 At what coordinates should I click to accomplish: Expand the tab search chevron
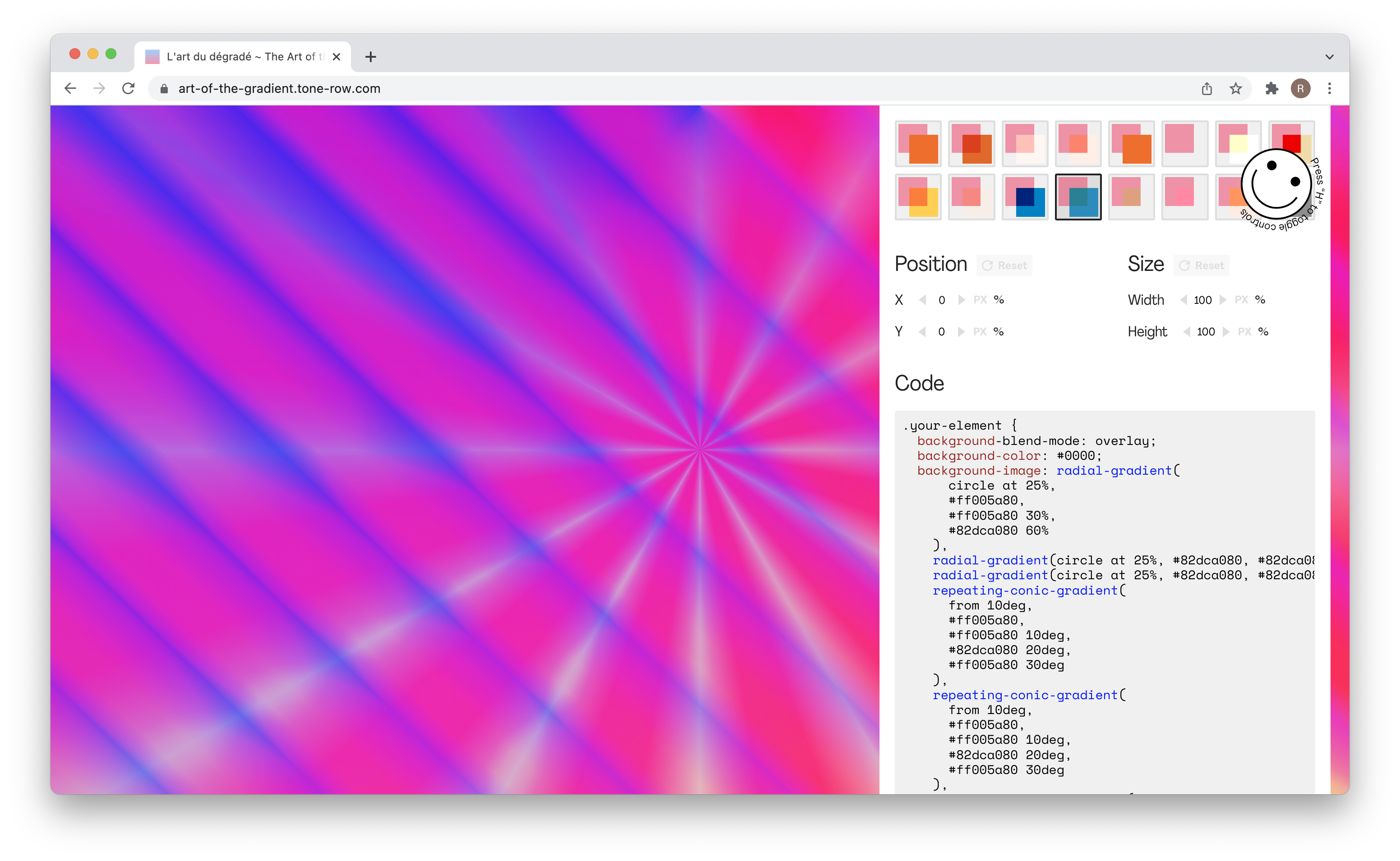(1329, 56)
